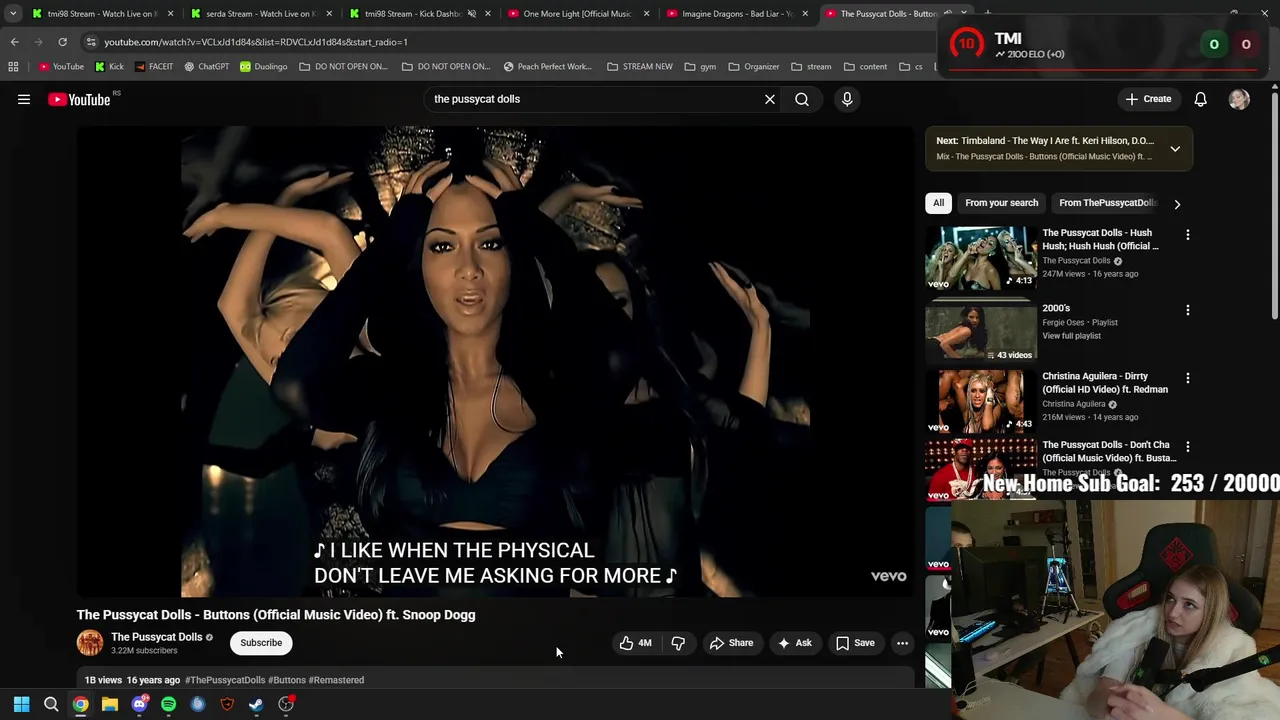Open the YouTube bookmark in bookmarks bar
This screenshot has height=720, width=1280.
coord(61,67)
